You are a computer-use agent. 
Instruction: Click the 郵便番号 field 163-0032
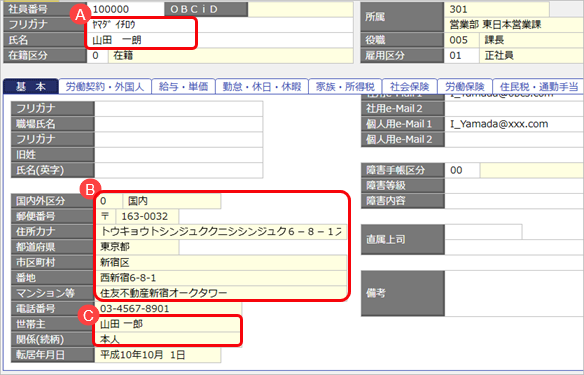point(147,216)
